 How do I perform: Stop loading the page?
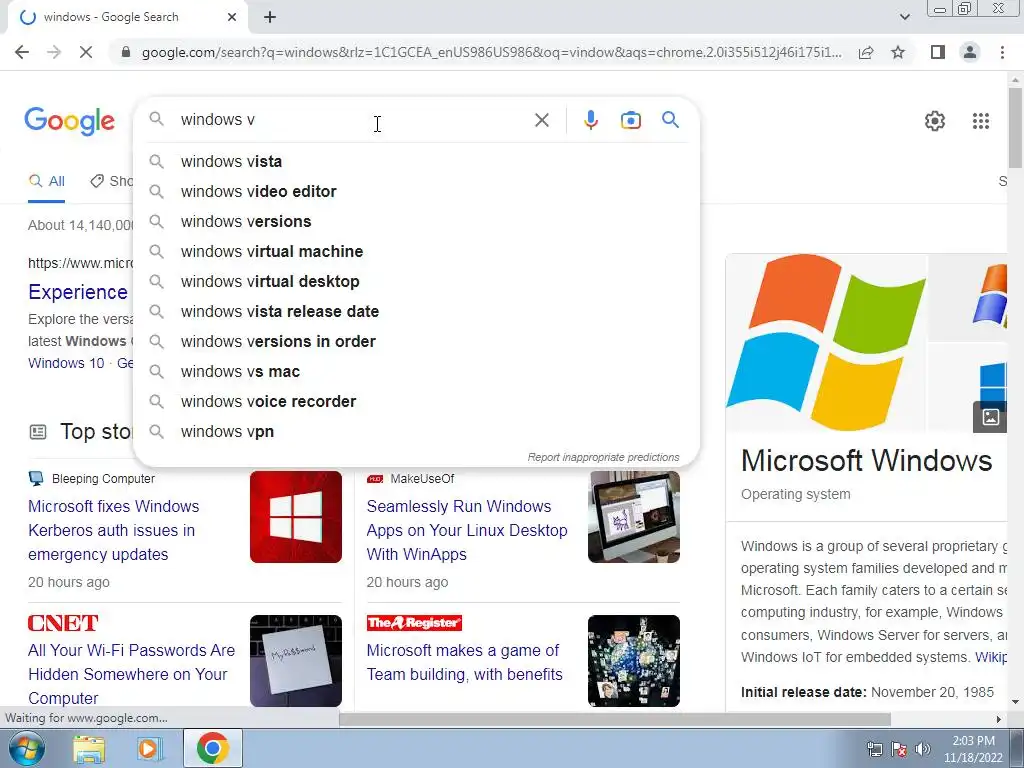click(x=86, y=52)
